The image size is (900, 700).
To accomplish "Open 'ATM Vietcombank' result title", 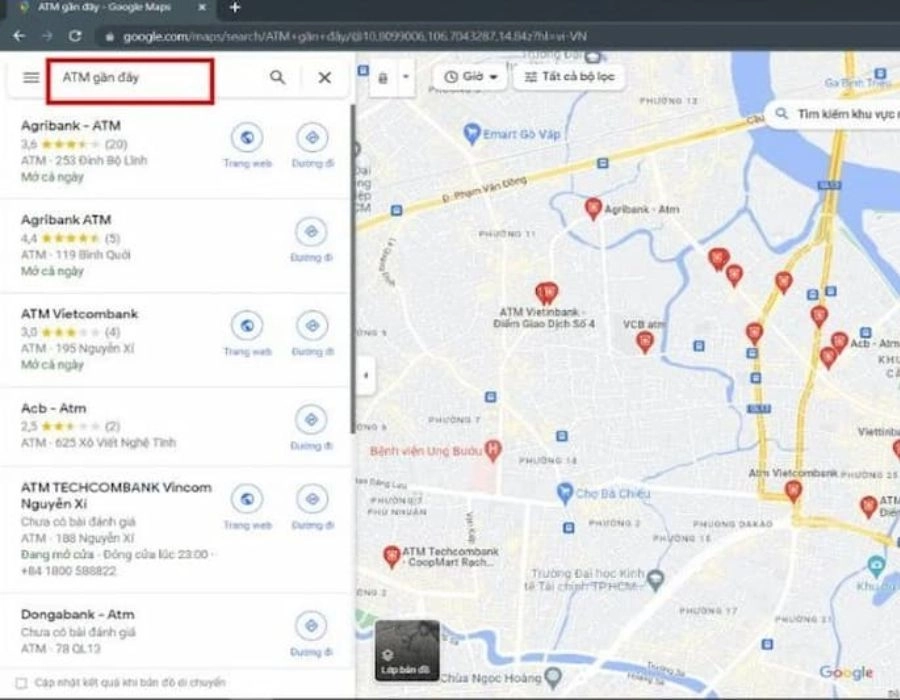I will click(79, 314).
